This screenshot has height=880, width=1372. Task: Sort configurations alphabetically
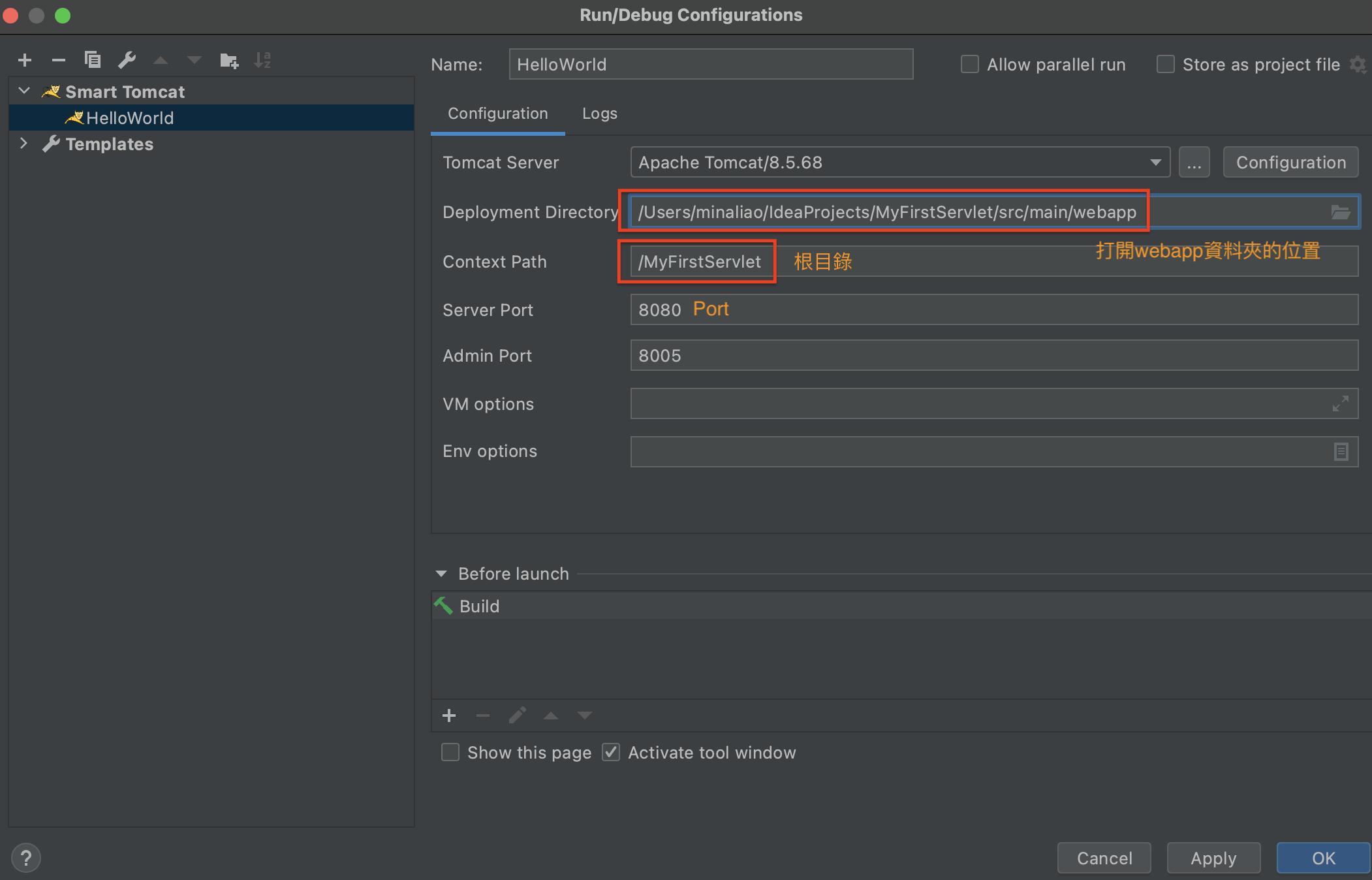point(262,60)
